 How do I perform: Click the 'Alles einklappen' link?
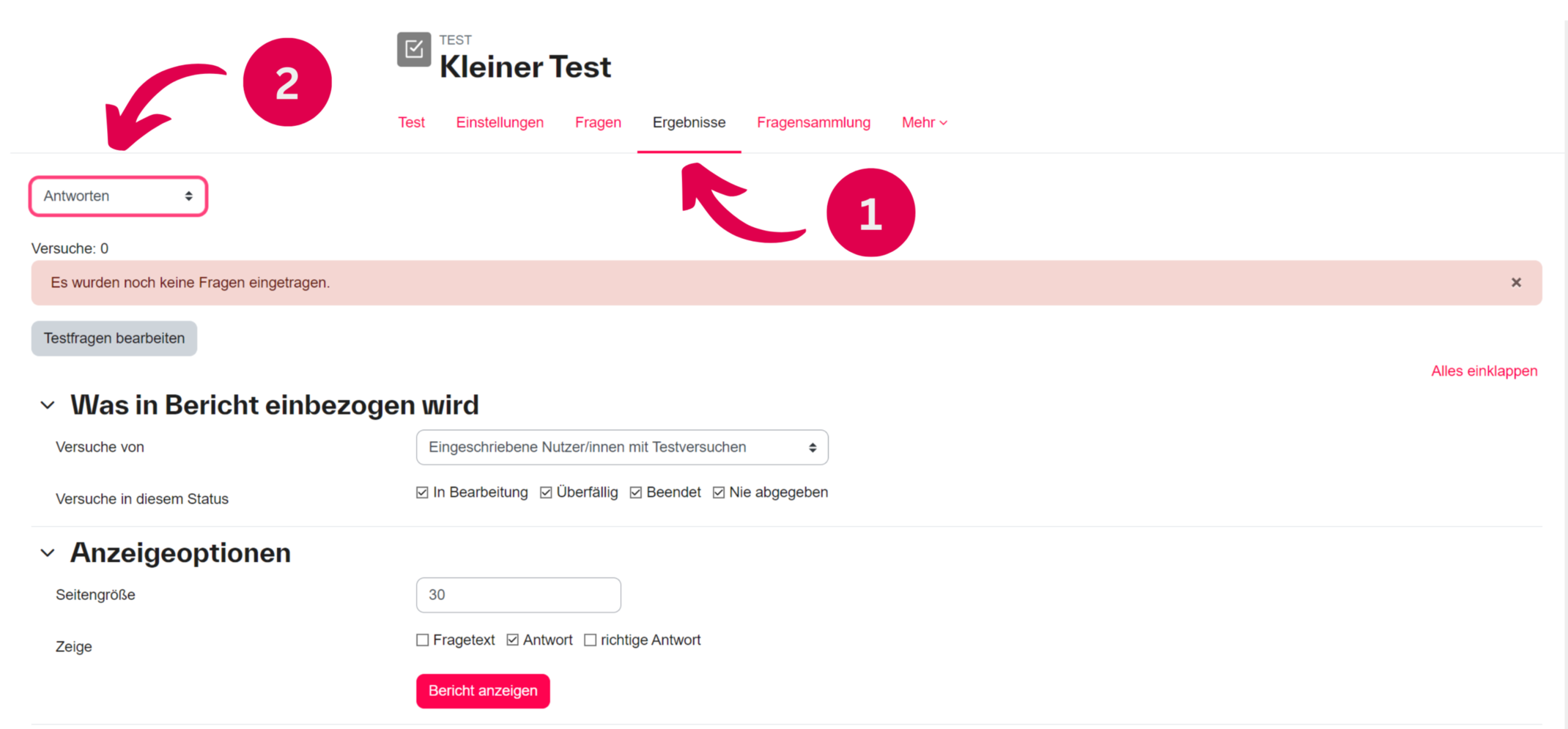pyautogui.click(x=1484, y=371)
